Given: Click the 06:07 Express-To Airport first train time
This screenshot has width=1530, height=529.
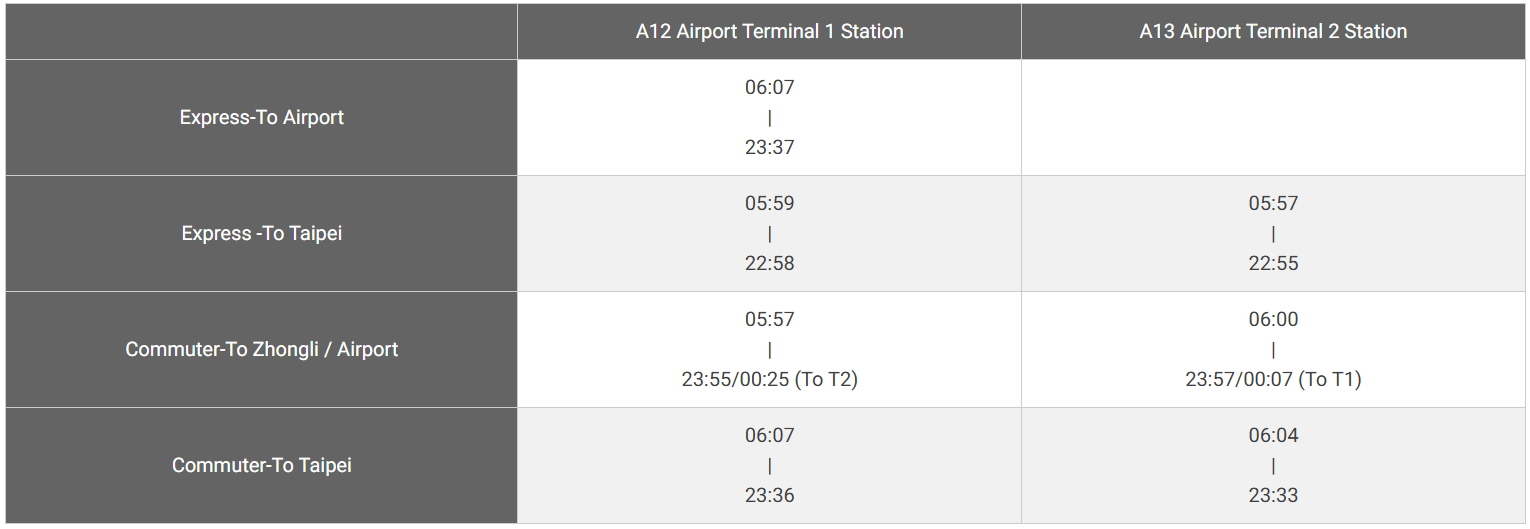Looking at the screenshot, I should click(769, 87).
